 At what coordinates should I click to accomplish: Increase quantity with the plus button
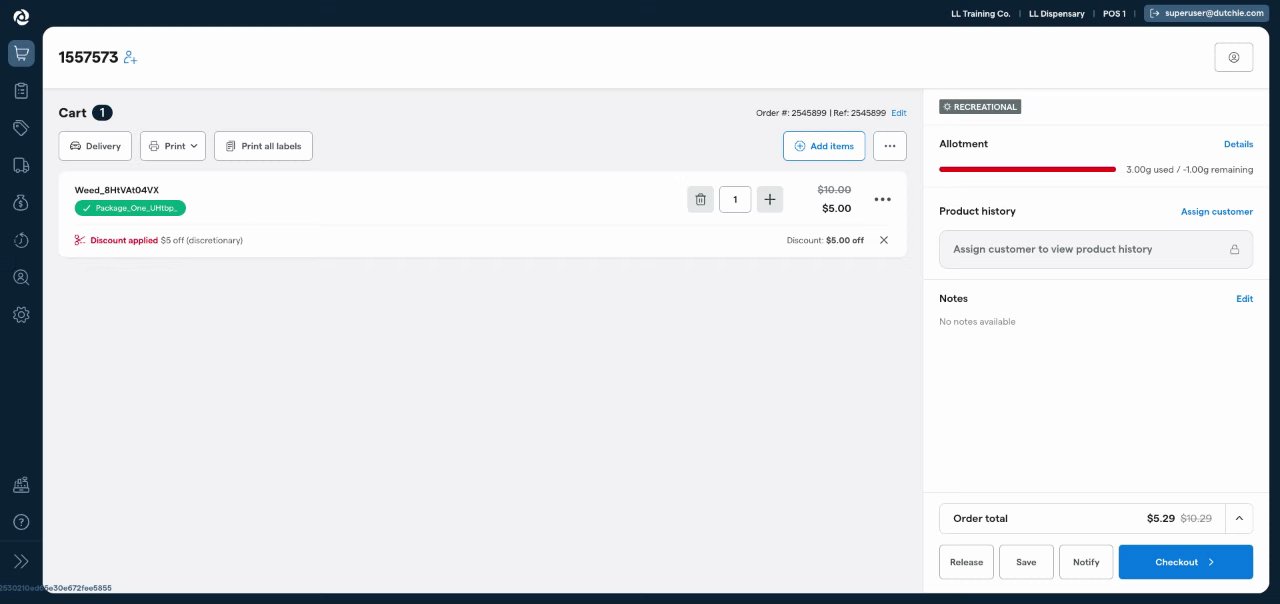tap(770, 199)
